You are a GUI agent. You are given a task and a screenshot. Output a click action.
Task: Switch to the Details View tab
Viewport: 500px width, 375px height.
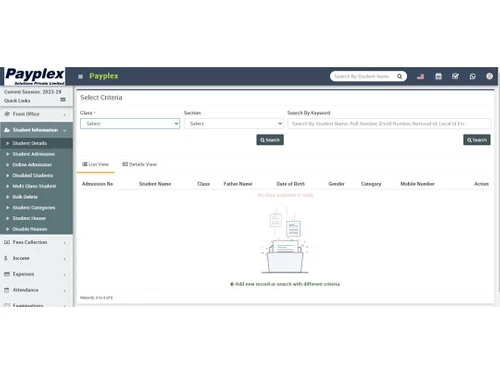coord(139,164)
